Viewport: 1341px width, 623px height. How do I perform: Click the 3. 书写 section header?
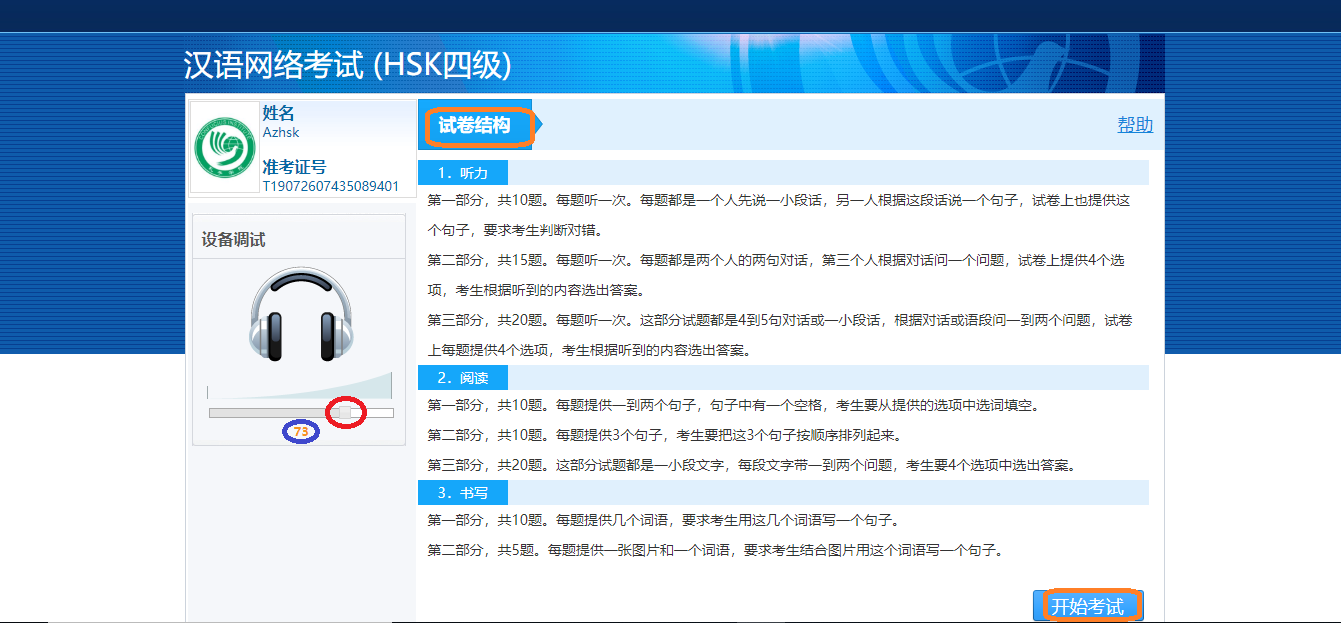point(463,493)
